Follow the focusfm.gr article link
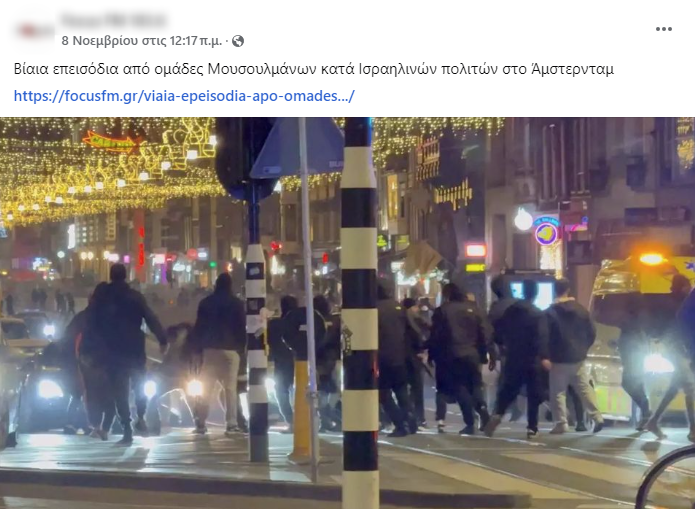 click(x=184, y=96)
